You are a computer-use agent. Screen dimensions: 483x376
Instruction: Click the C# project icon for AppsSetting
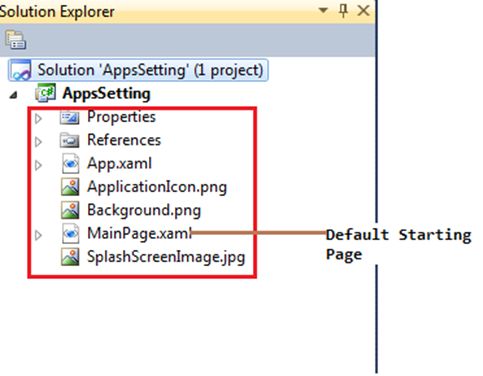pos(46,93)
